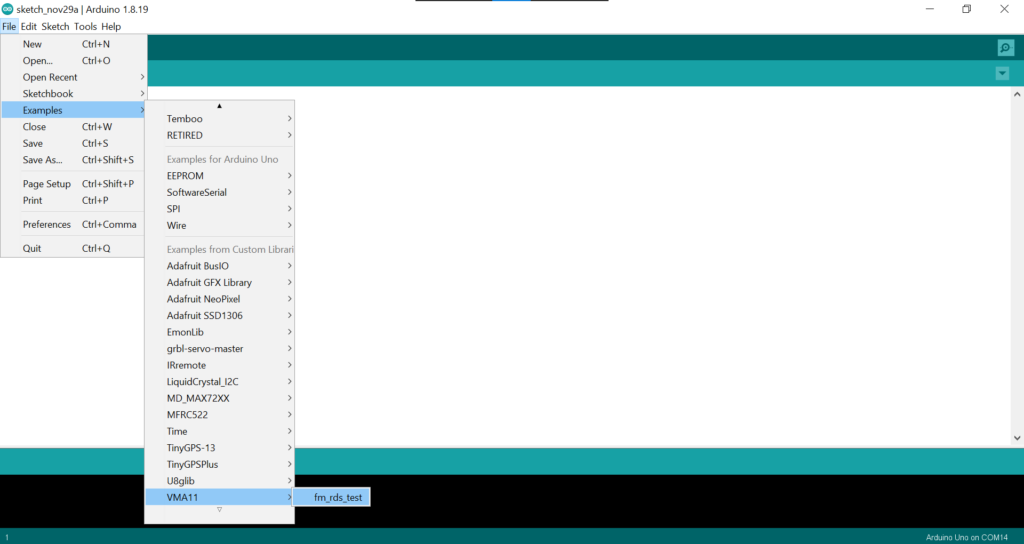
Task: Click the Arduino logo in title bar
Action: click(x=8, y=9)
